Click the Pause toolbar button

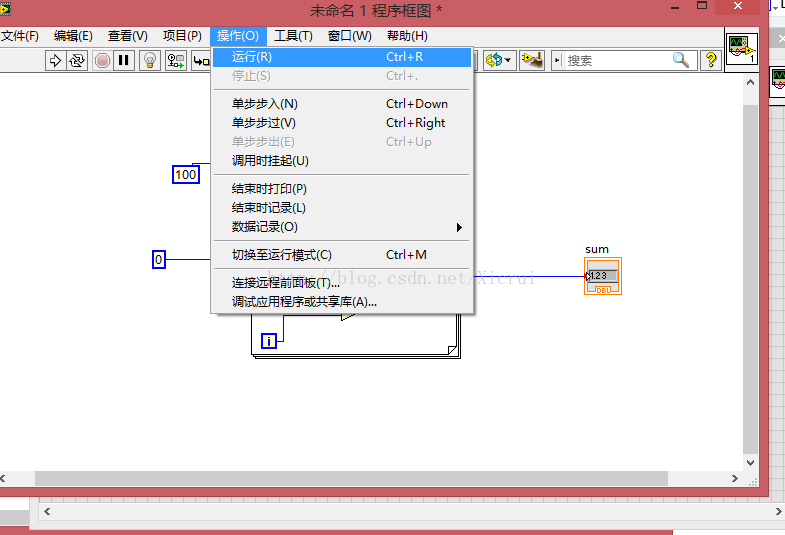(123, 61)
